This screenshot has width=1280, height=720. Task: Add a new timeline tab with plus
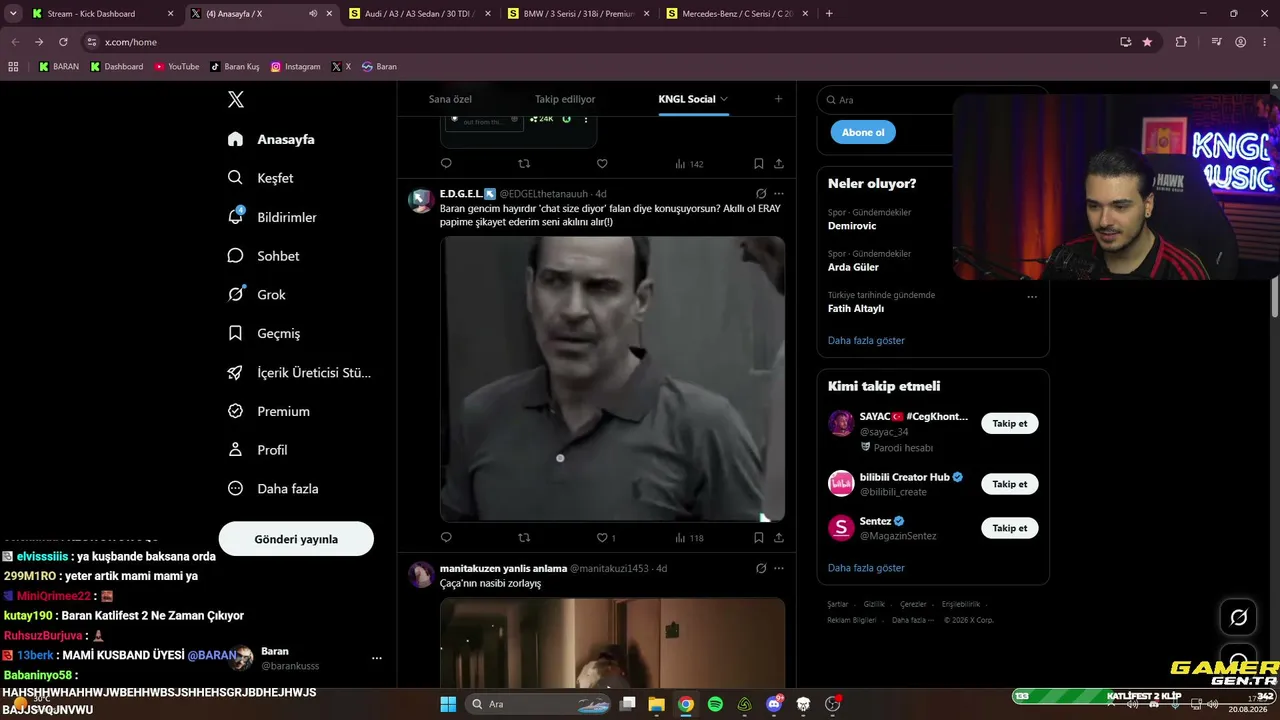pyautogui.click(x=778, y=99)
